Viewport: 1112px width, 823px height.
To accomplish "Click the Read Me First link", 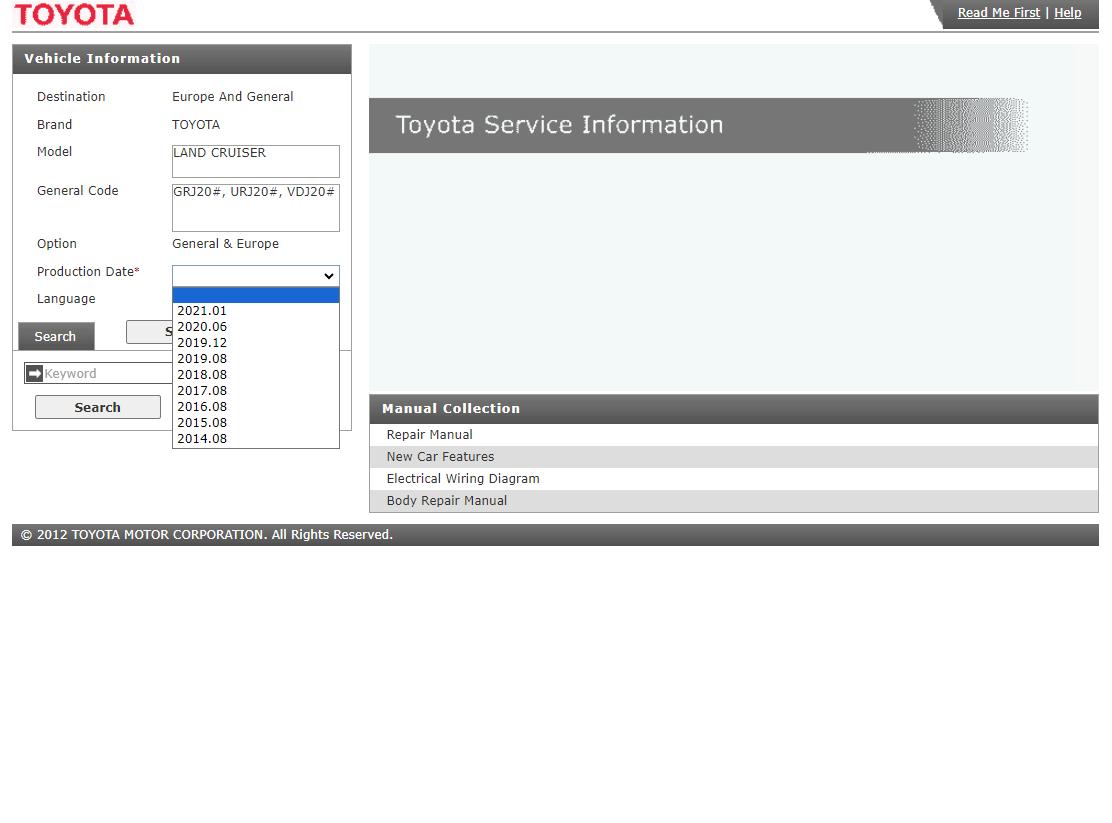I will [999, 13].
